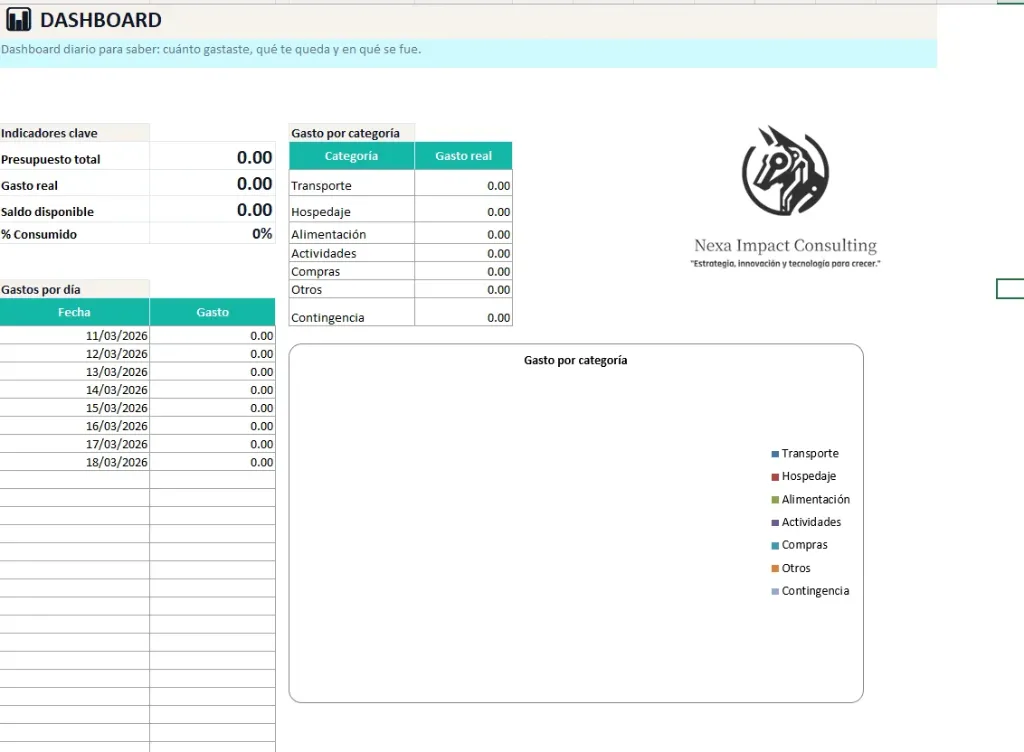Click the Gasto real header in category table
This screenshot has height=752, width=1024.
(462, 155)
